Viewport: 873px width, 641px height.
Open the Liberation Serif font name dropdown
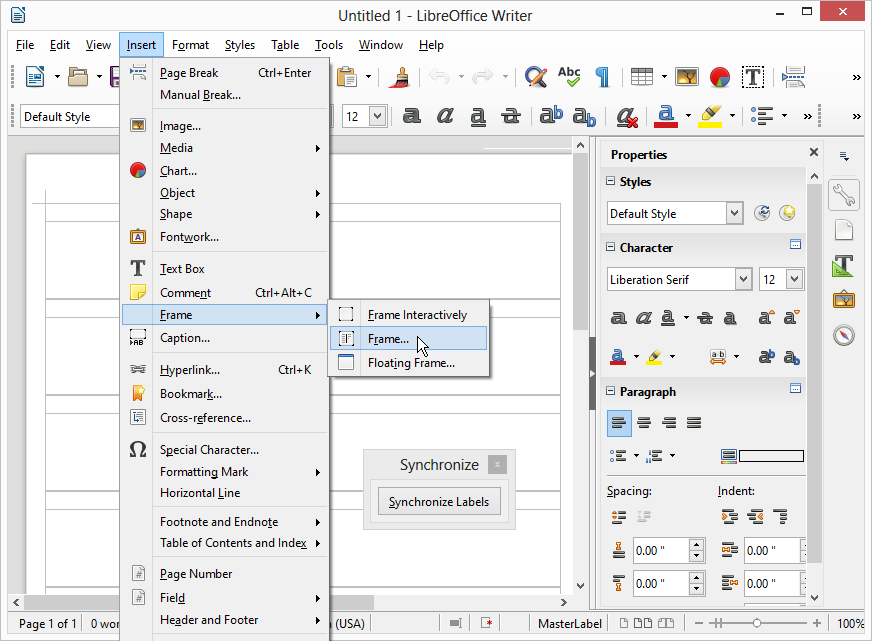point(743,279)
